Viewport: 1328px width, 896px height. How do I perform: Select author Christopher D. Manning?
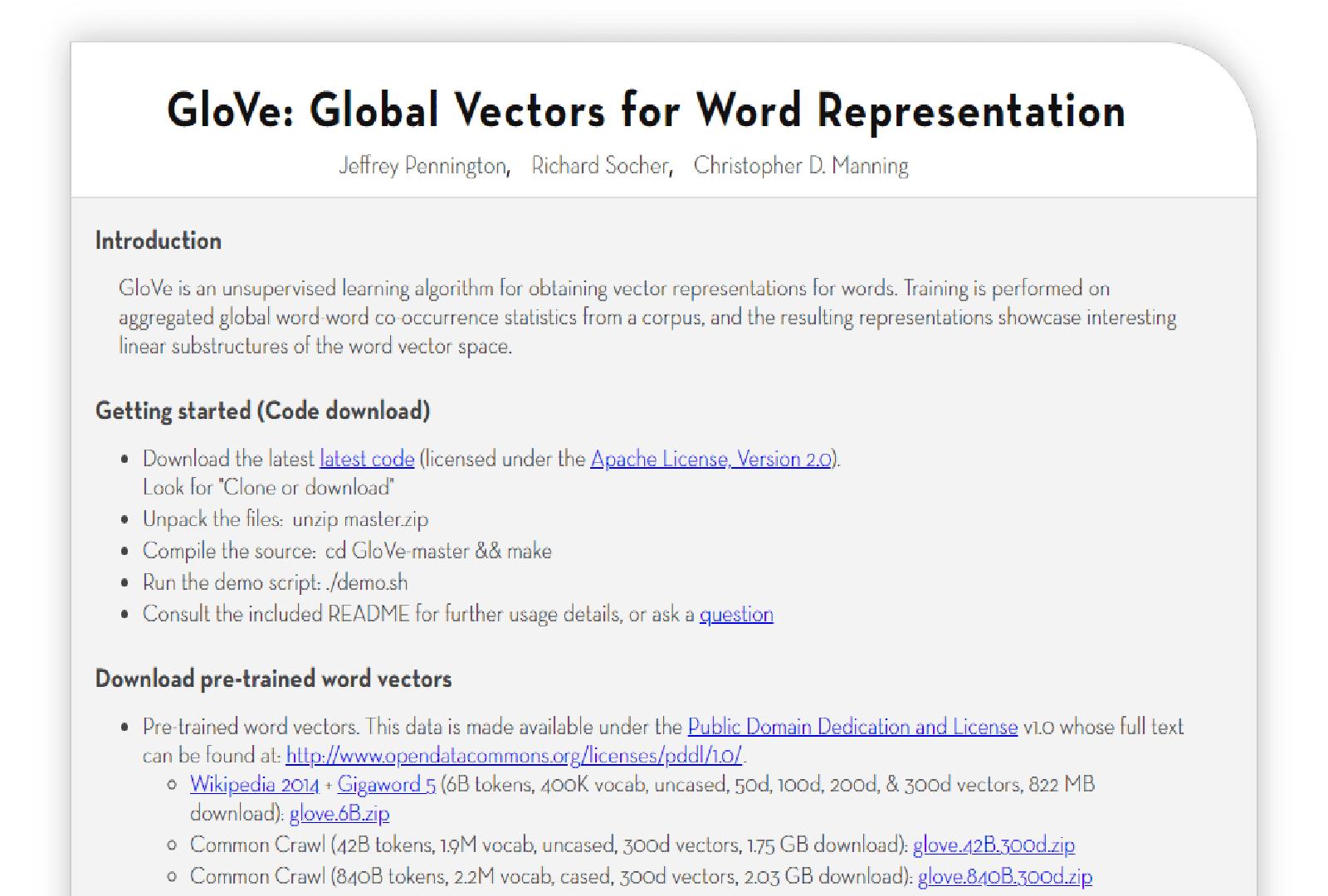click(x=800, y=166)
